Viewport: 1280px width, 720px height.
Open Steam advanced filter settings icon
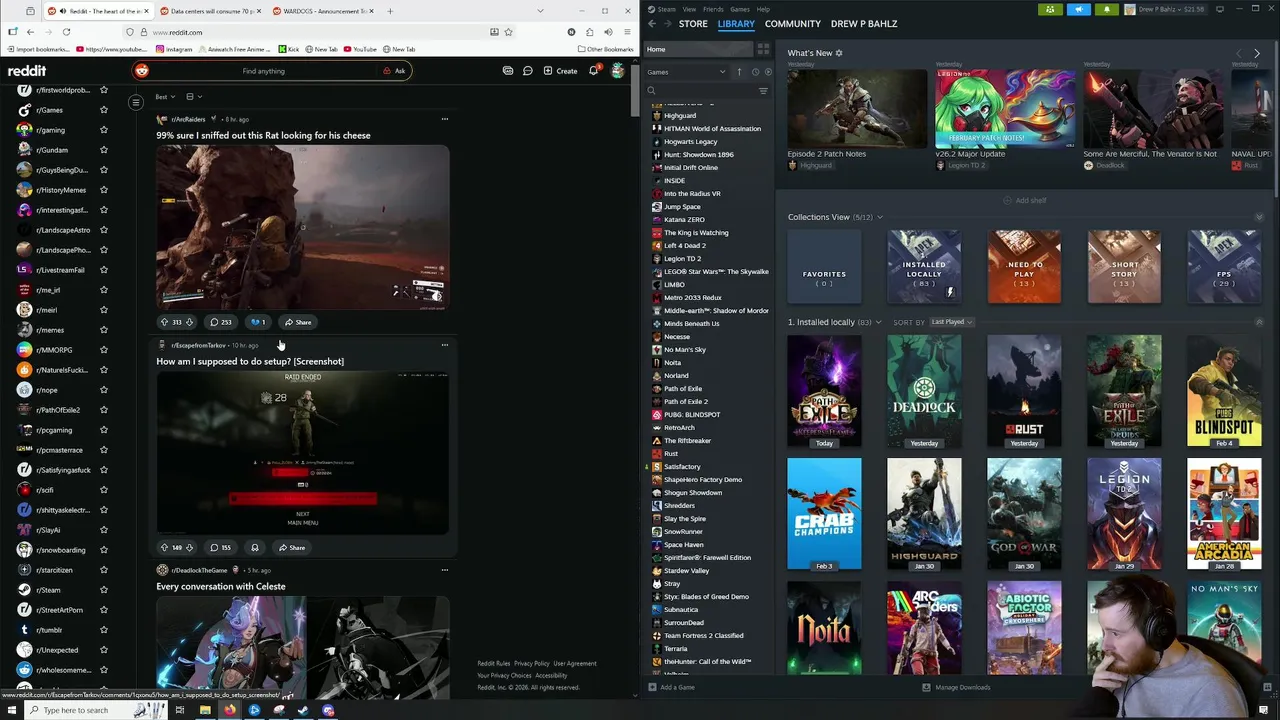click(x=763, y=91)
